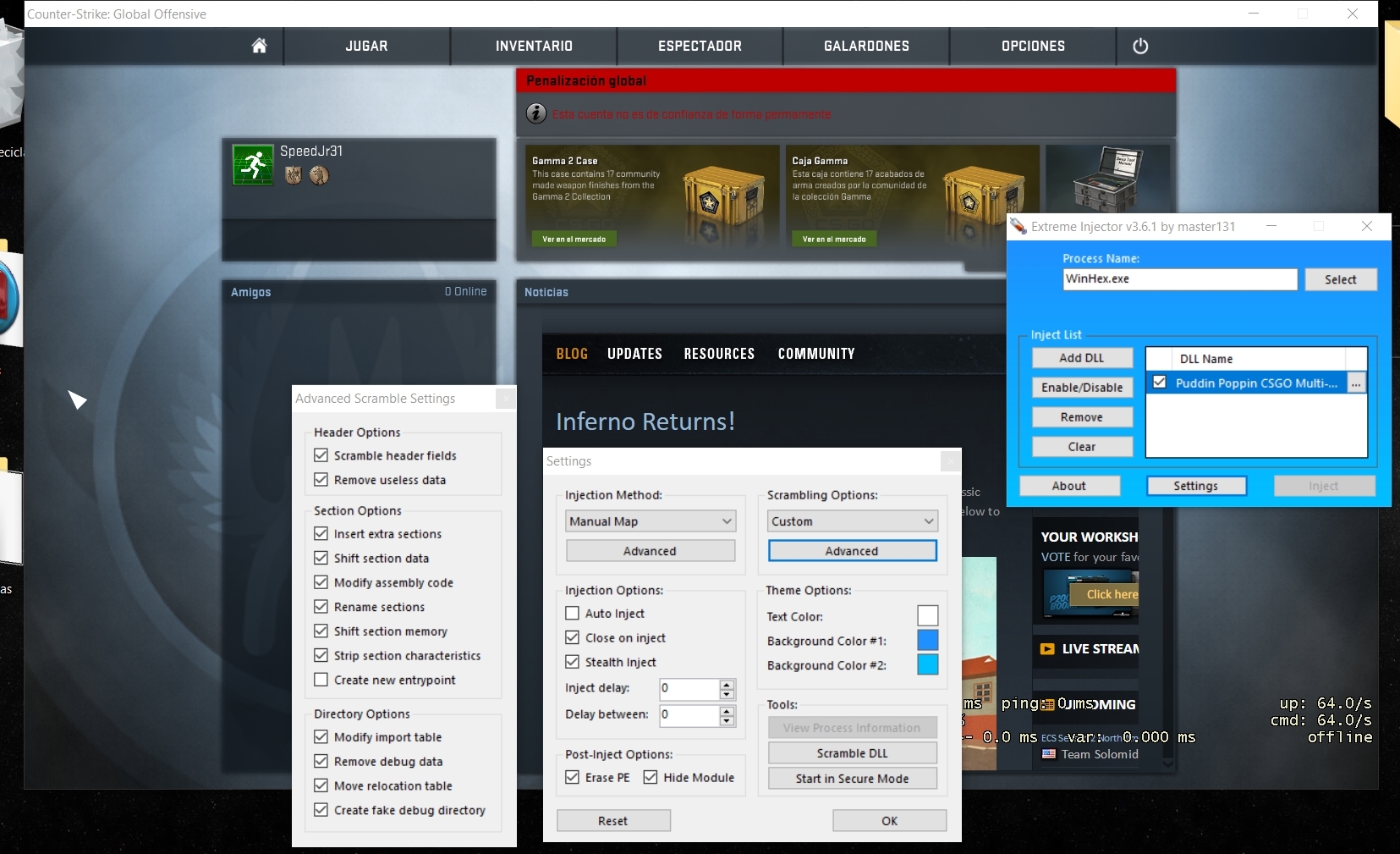The image size is (1400, 854).
Task: Click the Scramble DLL tool button
Action: [x=853, y=753]
